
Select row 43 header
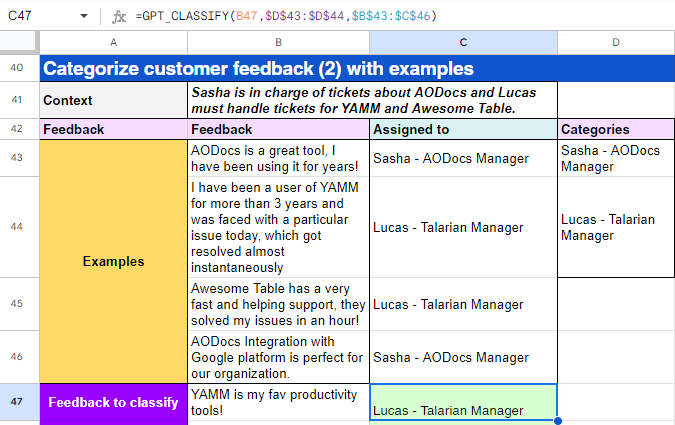tap(19, 158)
